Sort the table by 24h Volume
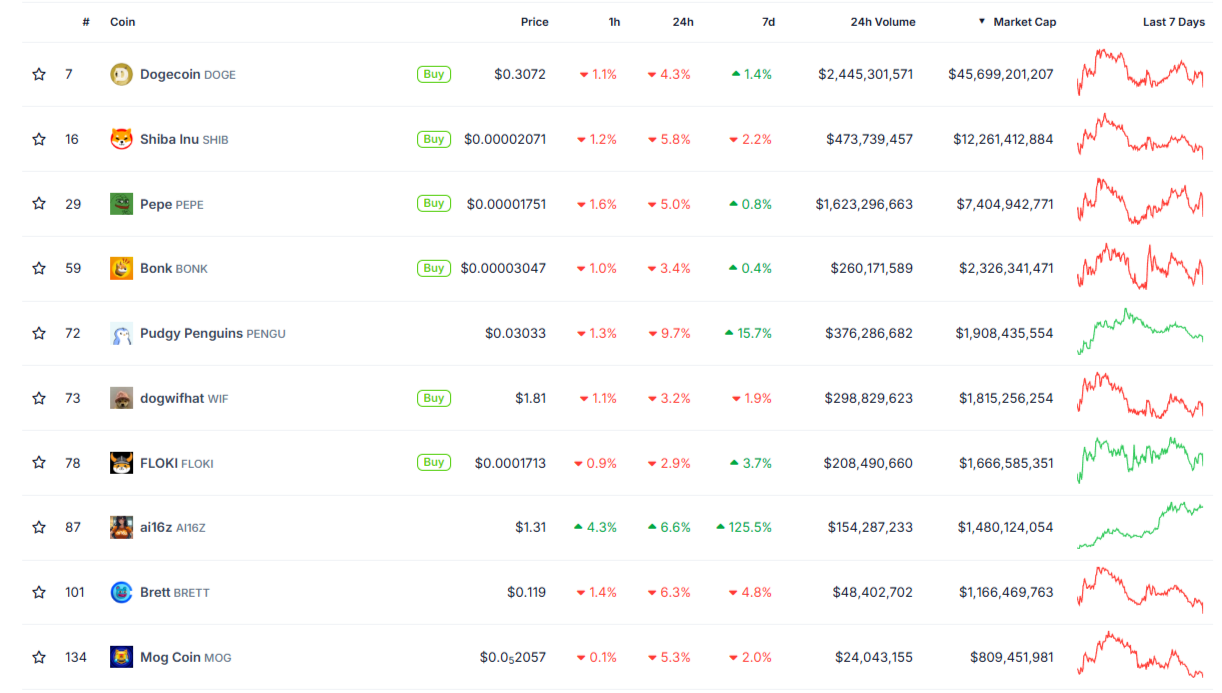Image resolution: width=1222 pixels, height=693 pixels. click(882, 22)
